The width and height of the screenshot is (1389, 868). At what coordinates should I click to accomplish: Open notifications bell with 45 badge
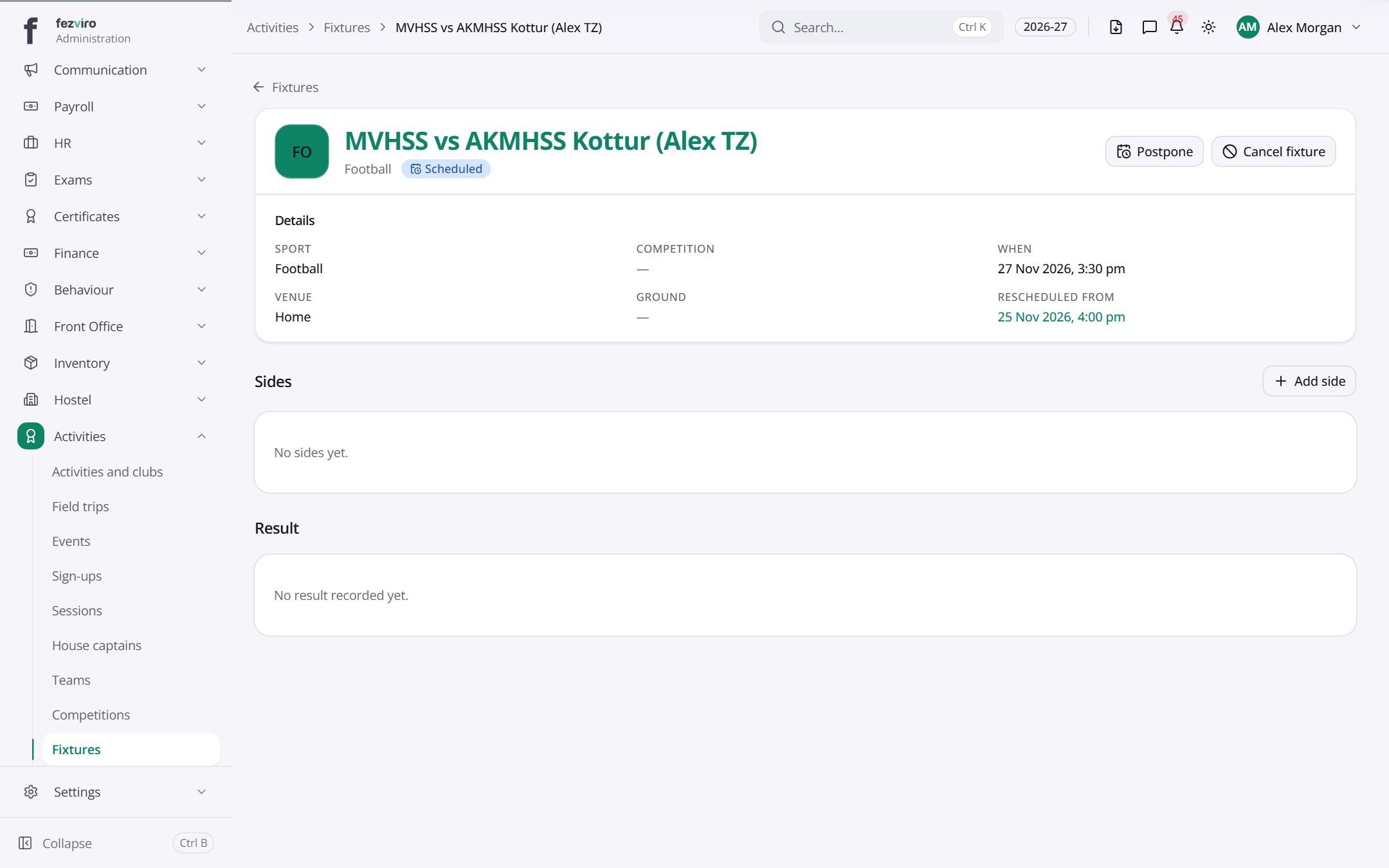1177,26
